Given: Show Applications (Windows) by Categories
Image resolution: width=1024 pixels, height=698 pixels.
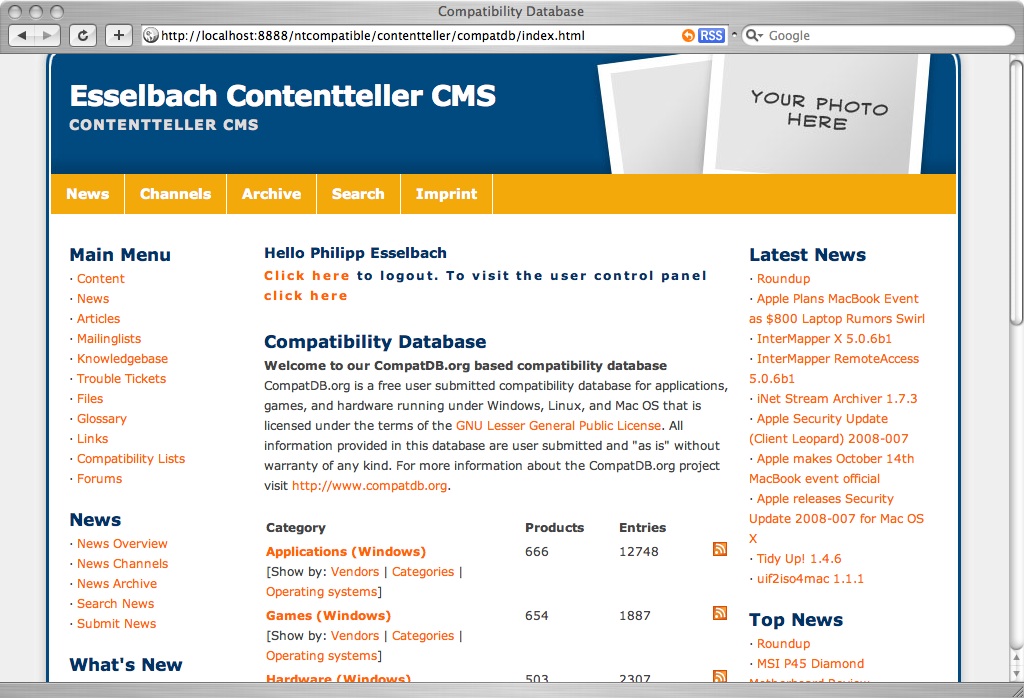Looking at the screenshot, I should (x=423, y=572).
